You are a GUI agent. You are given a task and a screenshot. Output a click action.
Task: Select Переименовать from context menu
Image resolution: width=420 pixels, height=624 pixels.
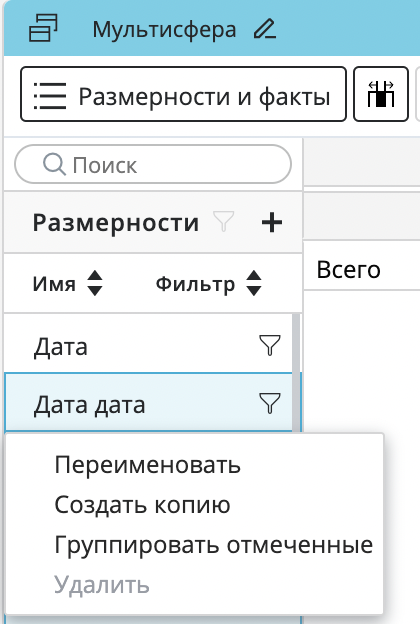coord(148,464)
